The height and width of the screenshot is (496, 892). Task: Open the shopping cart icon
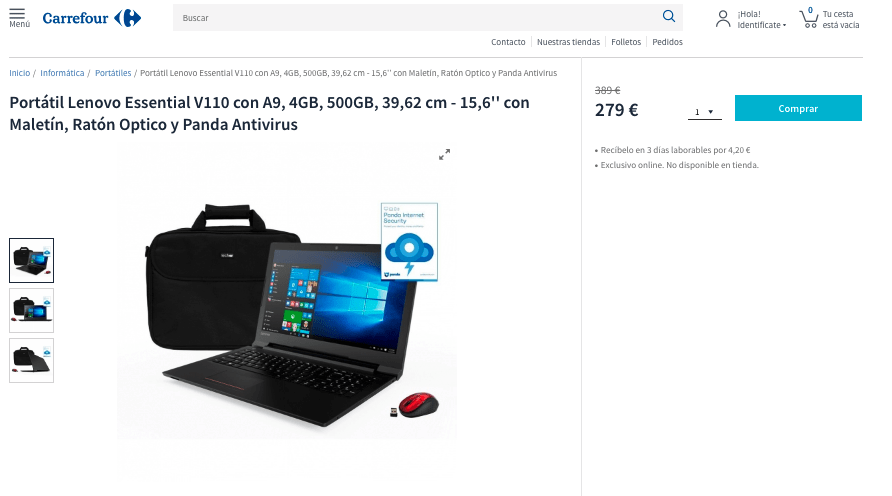[x=808, y=18]
